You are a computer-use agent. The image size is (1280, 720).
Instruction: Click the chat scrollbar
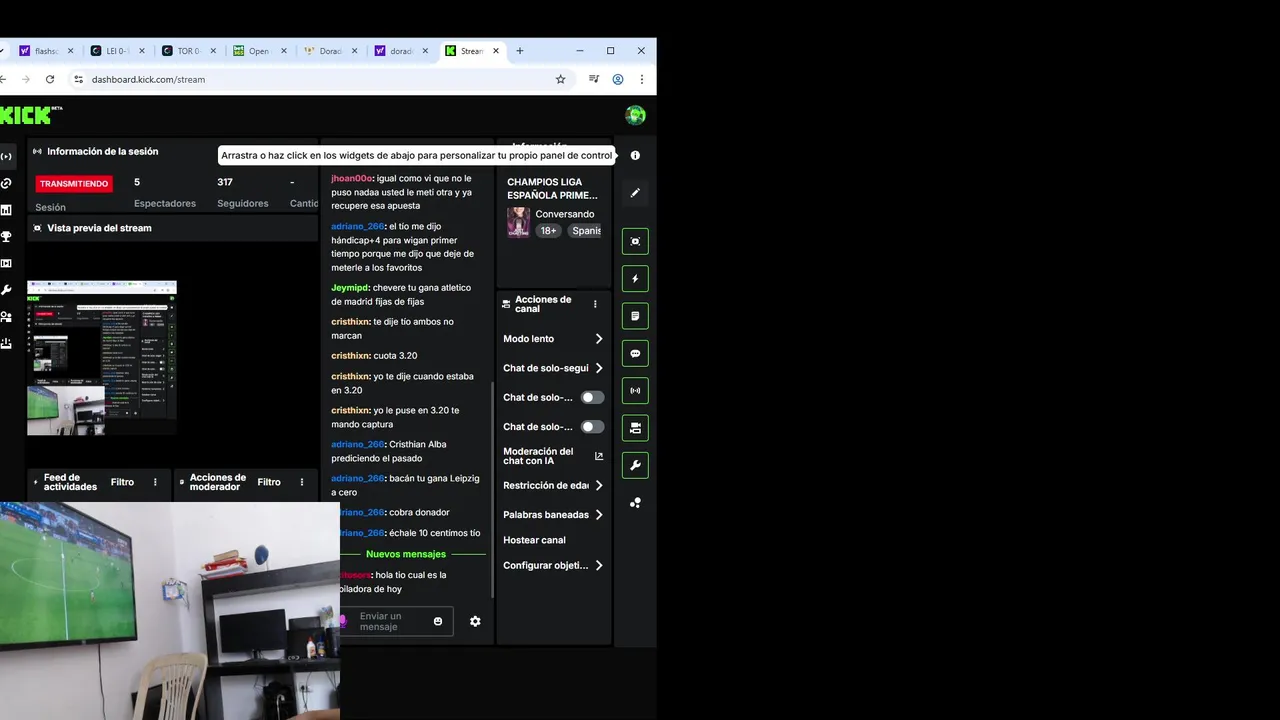[491, 490]
